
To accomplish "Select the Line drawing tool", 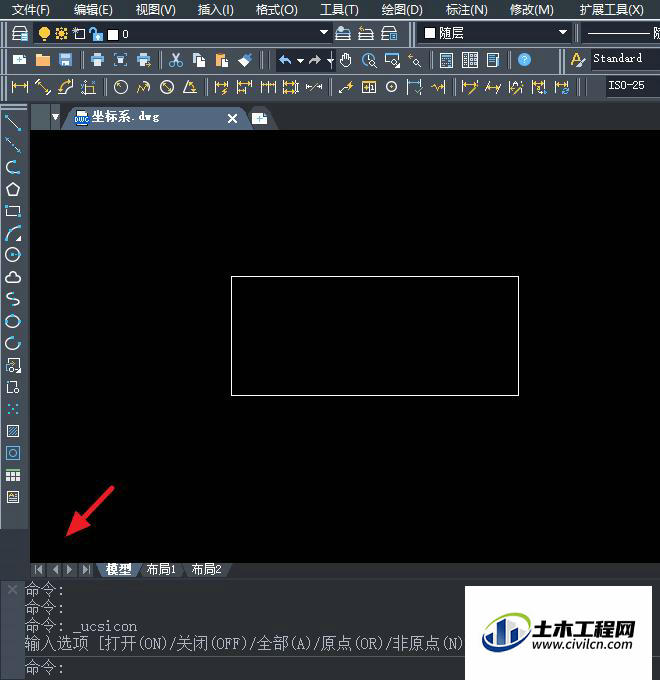I will pos(13,123).
